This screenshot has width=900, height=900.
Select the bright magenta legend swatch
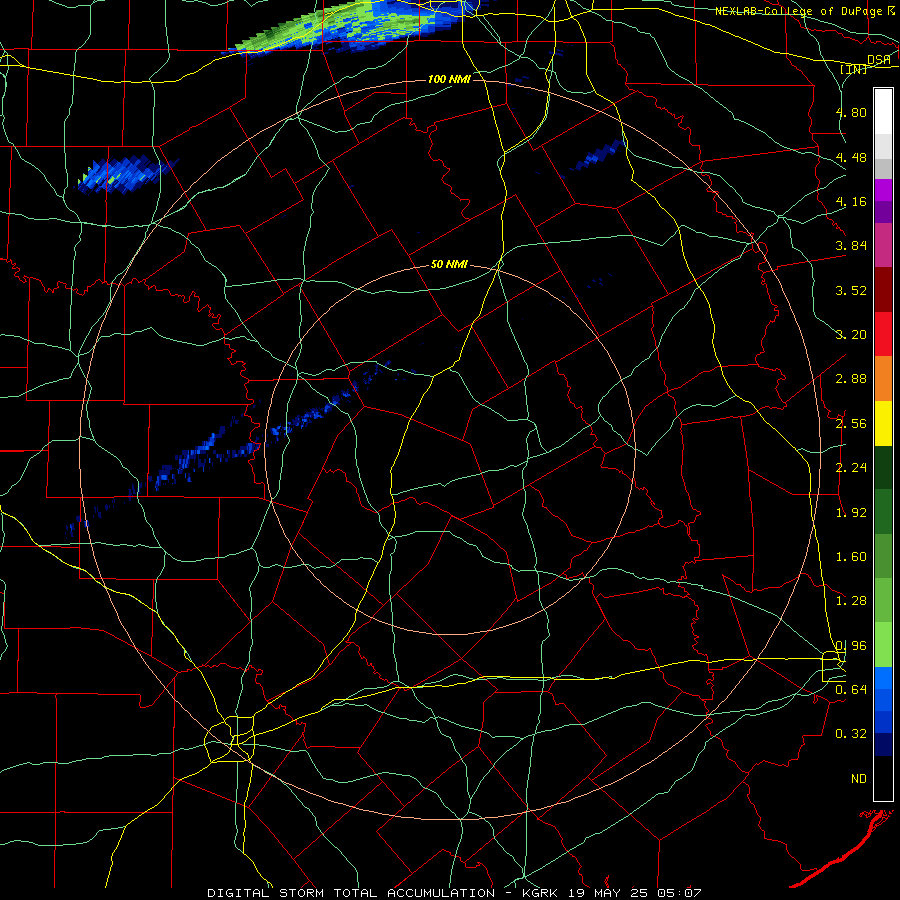[883, 190]
